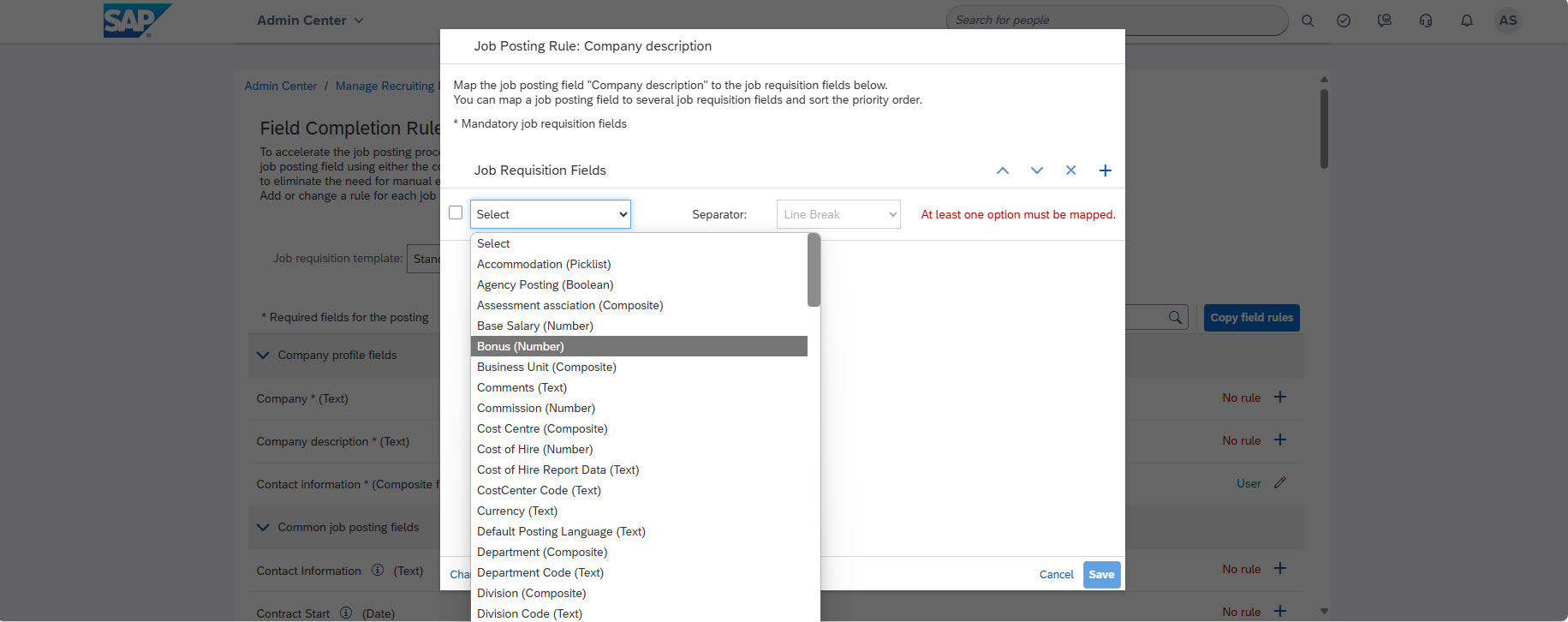The image size is (1568, 622).
Task: Add rule for Contact Information plus icon
Action: pyautogui.click(x=1280, y=568)
